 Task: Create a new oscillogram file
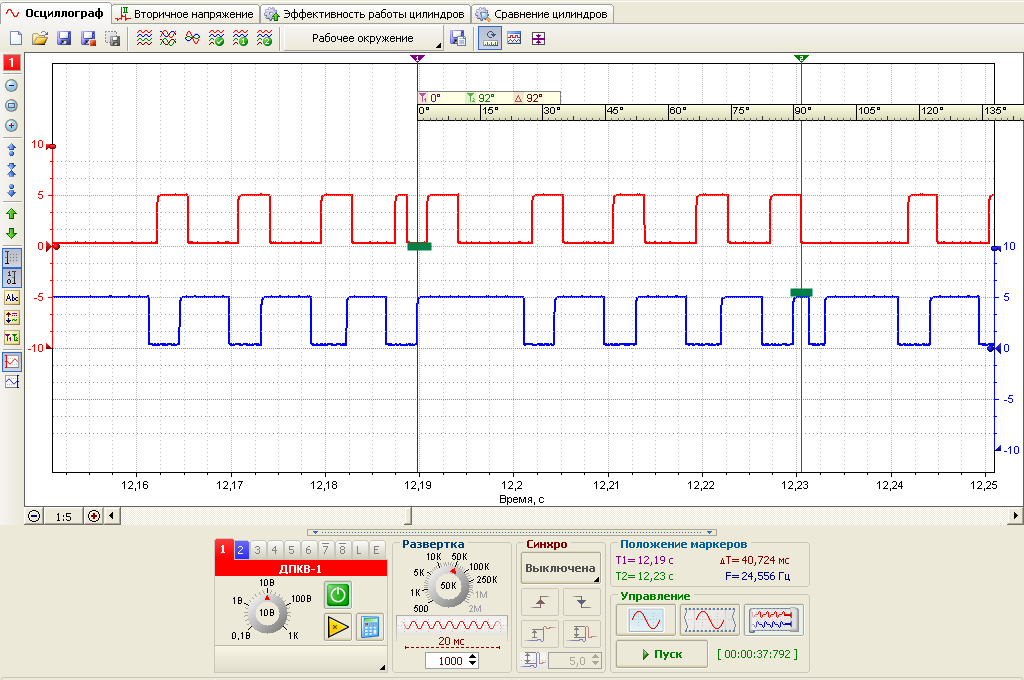16,39
